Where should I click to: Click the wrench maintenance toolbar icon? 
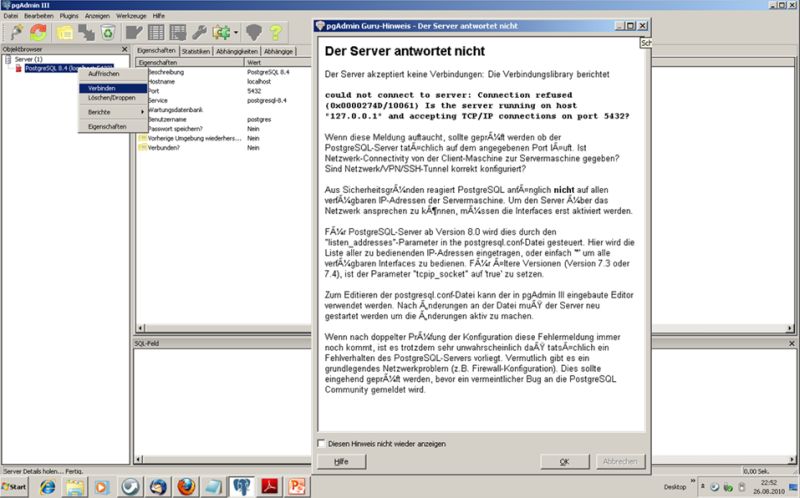coord(199,33)
